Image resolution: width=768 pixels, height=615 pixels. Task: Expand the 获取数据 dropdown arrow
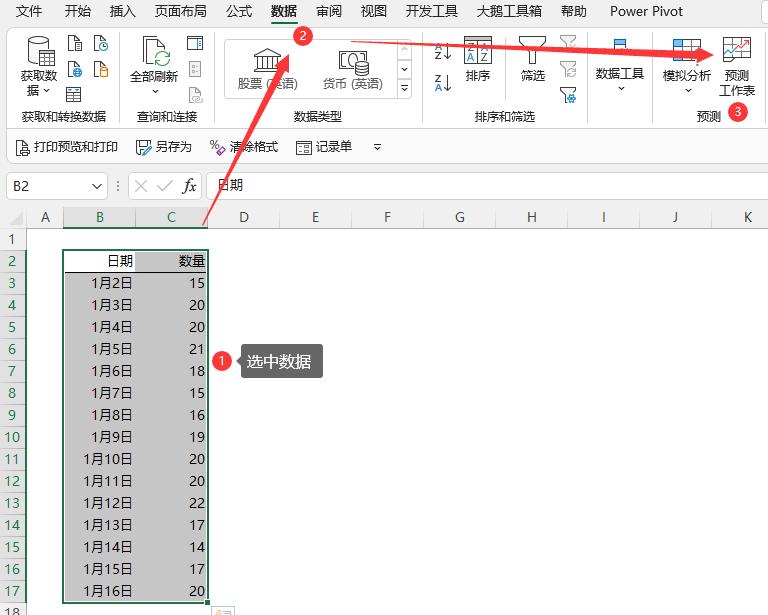[47, 91]
